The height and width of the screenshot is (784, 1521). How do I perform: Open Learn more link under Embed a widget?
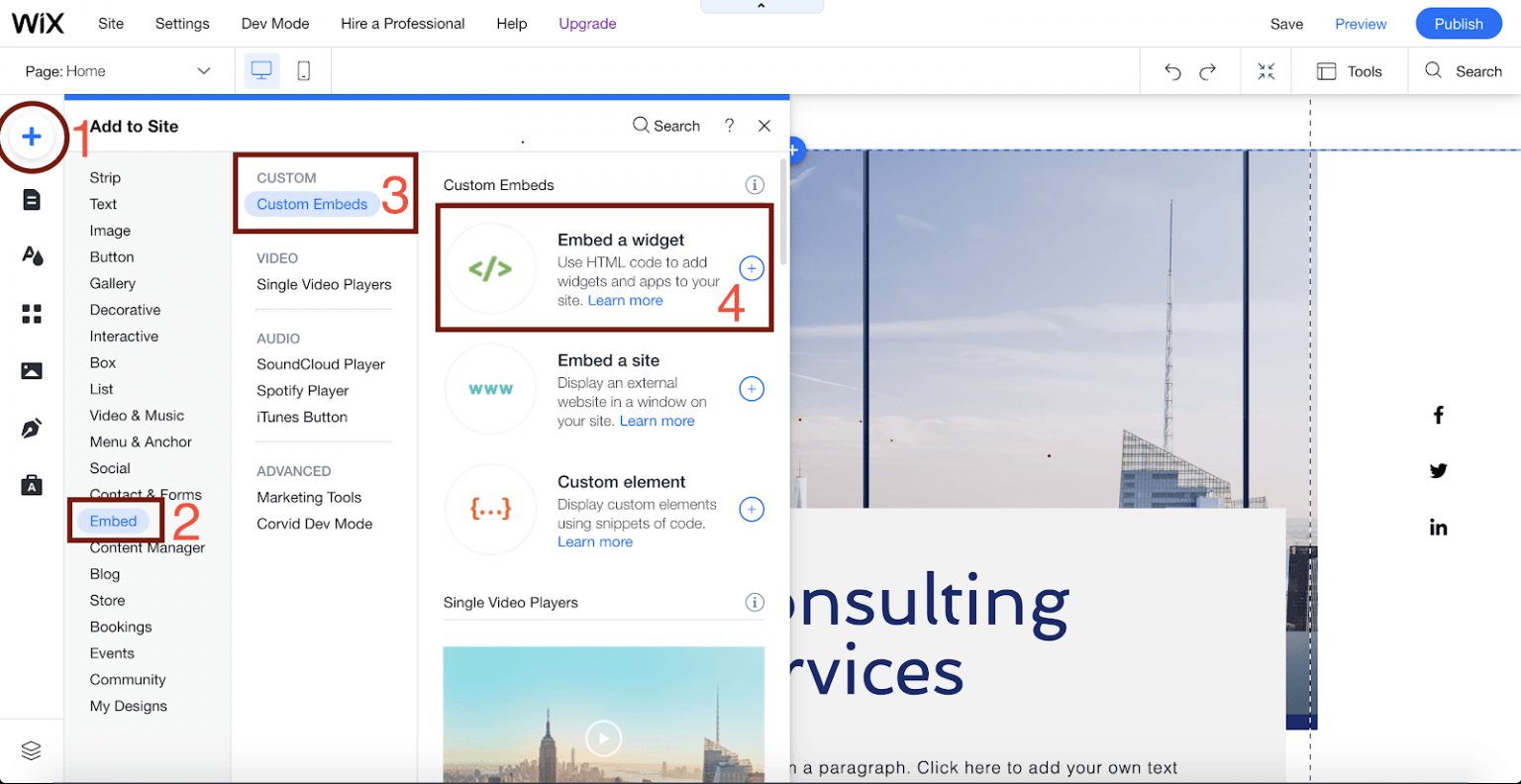click(x=625, y=300)
